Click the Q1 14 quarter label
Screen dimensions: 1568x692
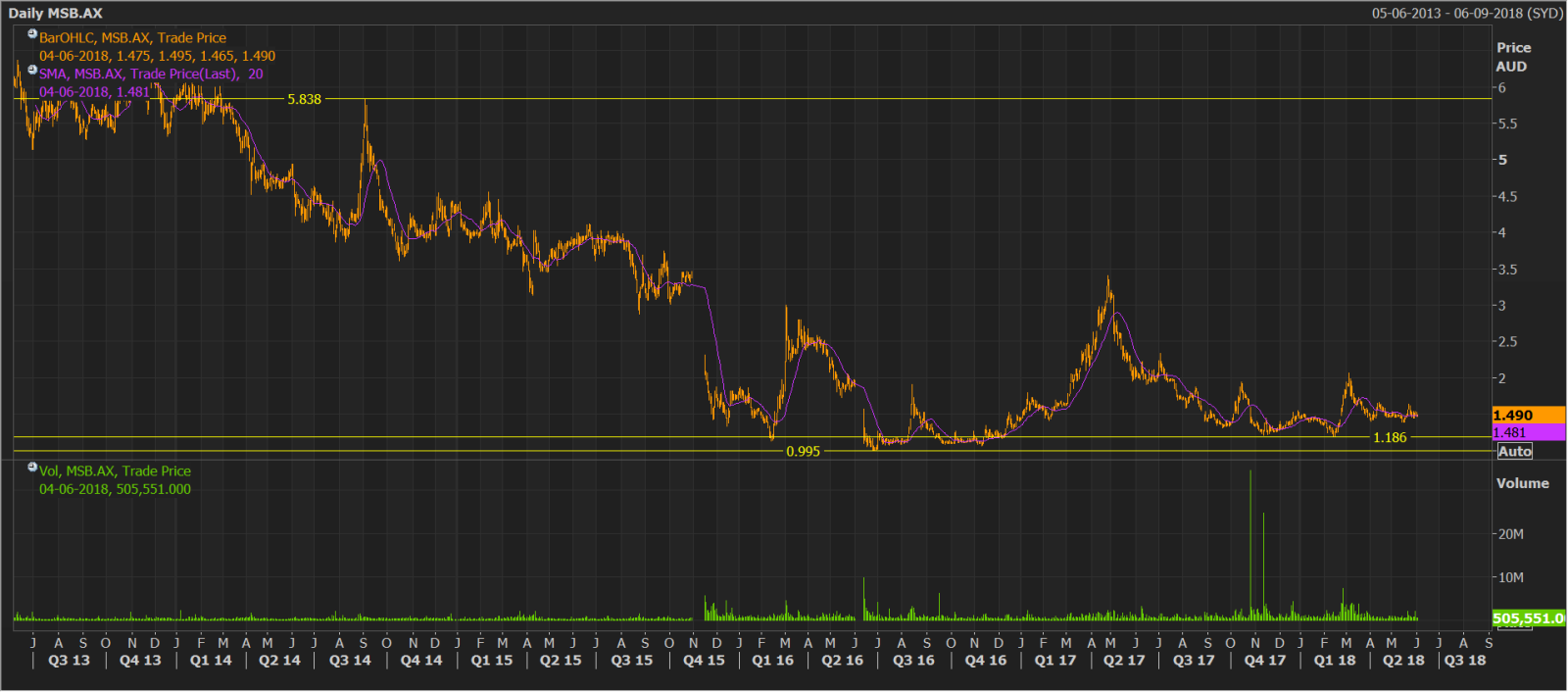tap(211, 661)
